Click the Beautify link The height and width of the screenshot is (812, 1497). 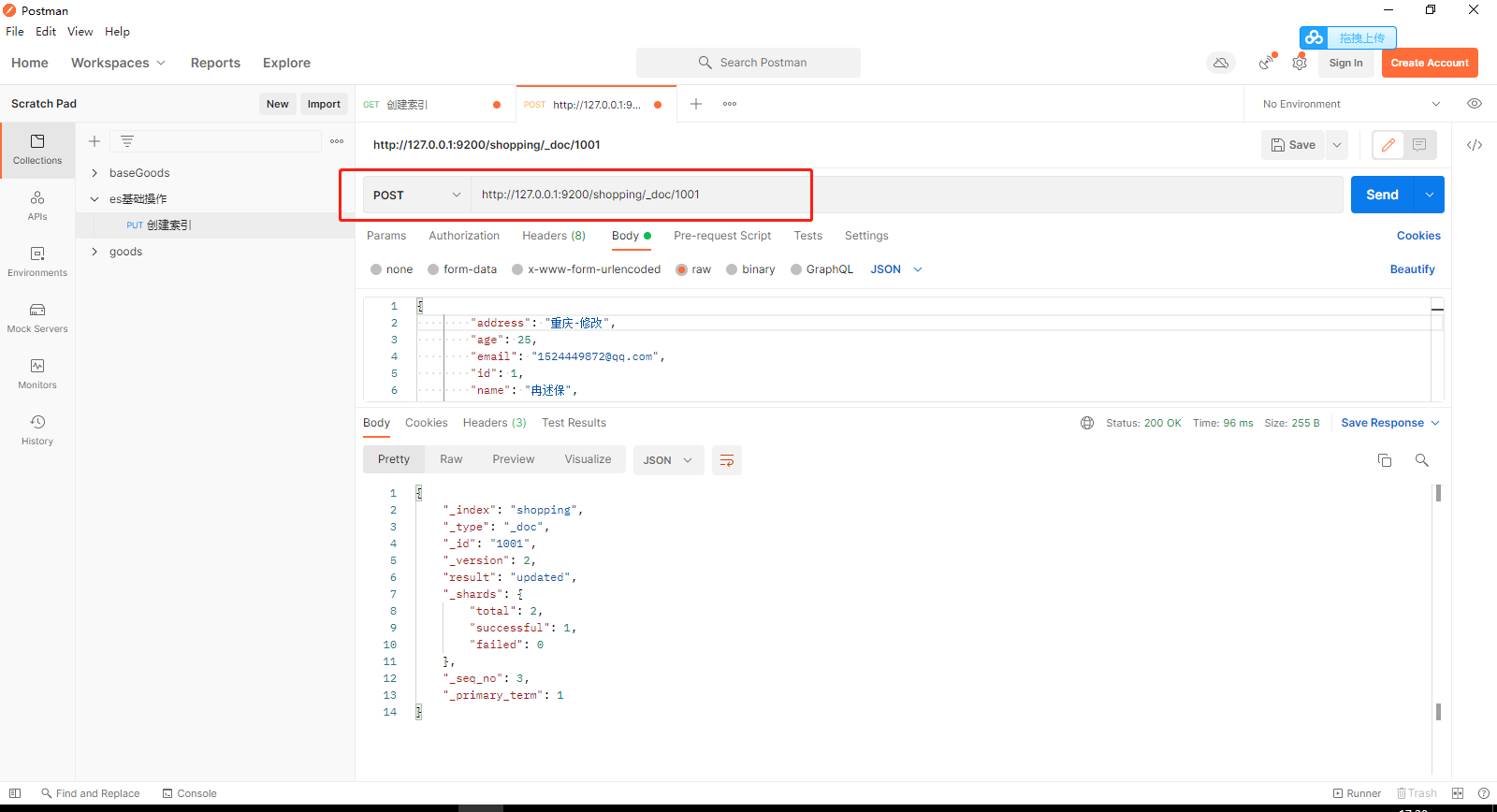pyautogui.click(x=1412, y=269)
